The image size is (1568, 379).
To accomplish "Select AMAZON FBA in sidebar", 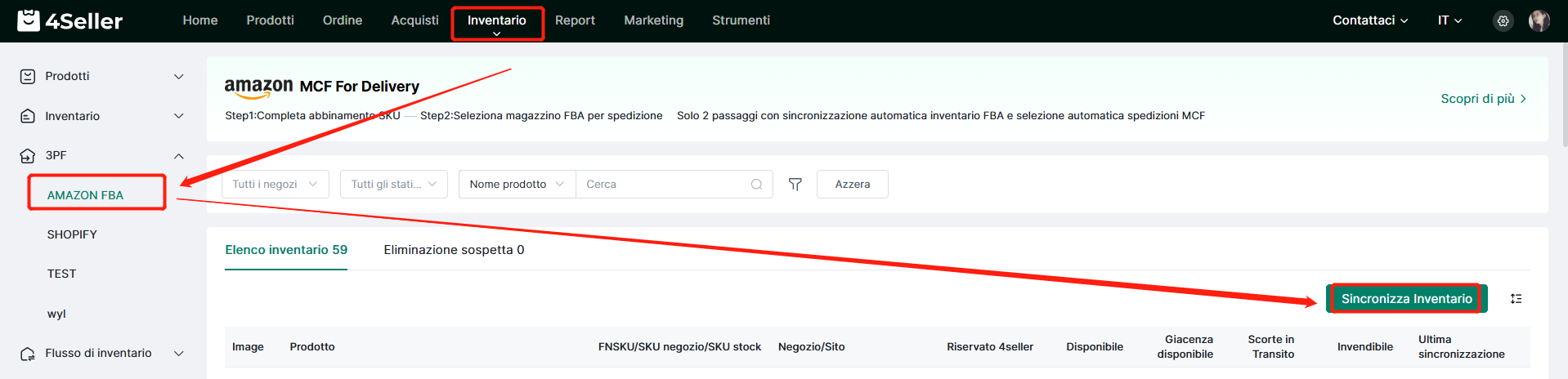I will point(85,195).
